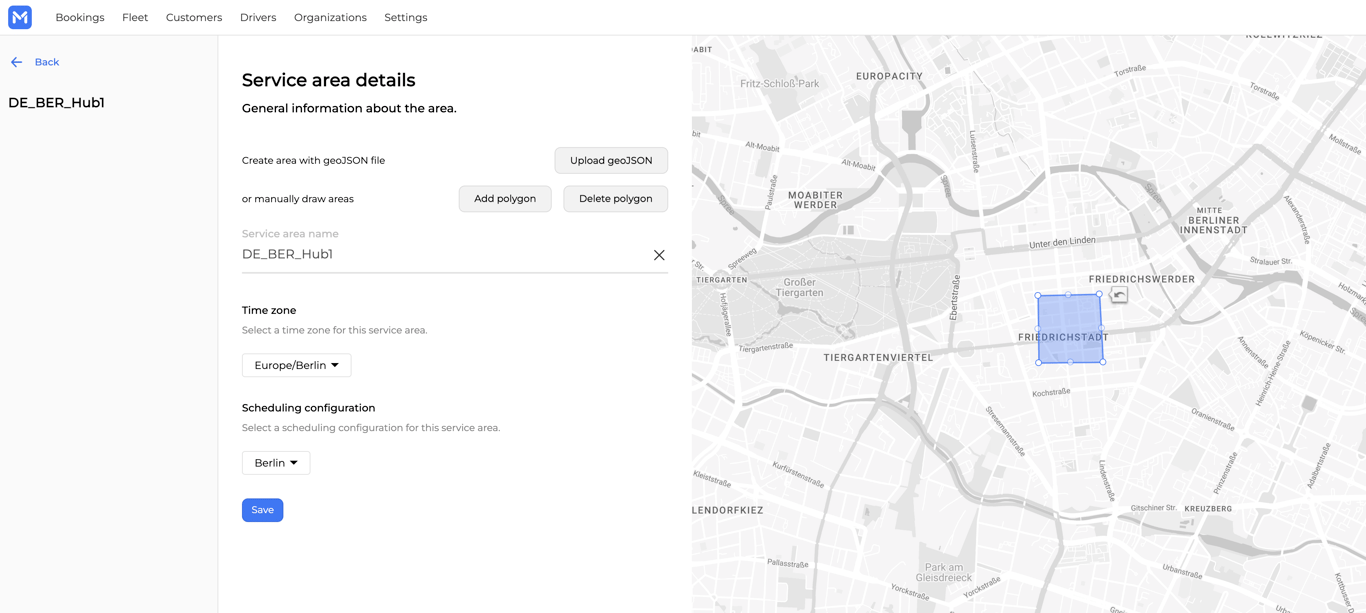Open the Drivers section
The height and width of the screenshot is (613, 1366).
click(x=258, y=17)
